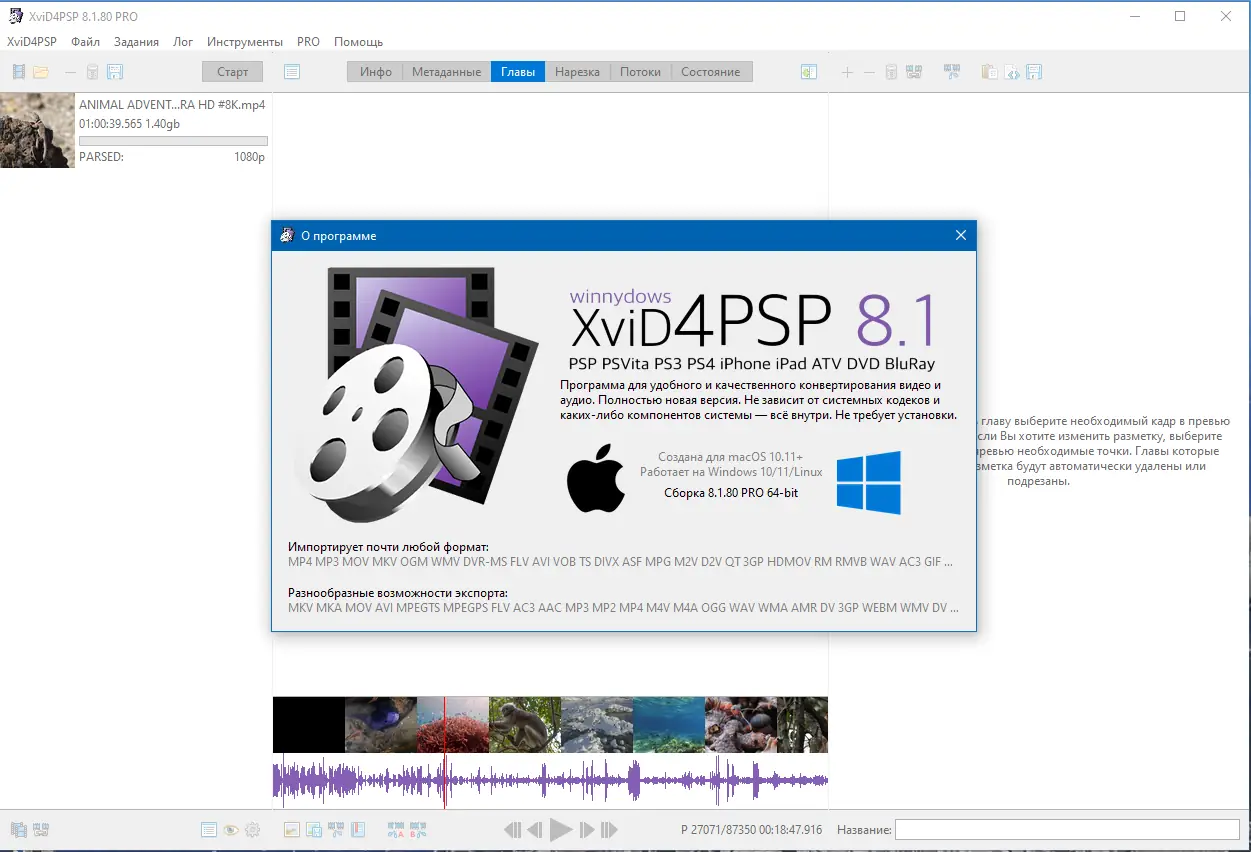Click the clipboard paste chapters icon
The image size is (1251, 852).
click(x=989, y=72)
